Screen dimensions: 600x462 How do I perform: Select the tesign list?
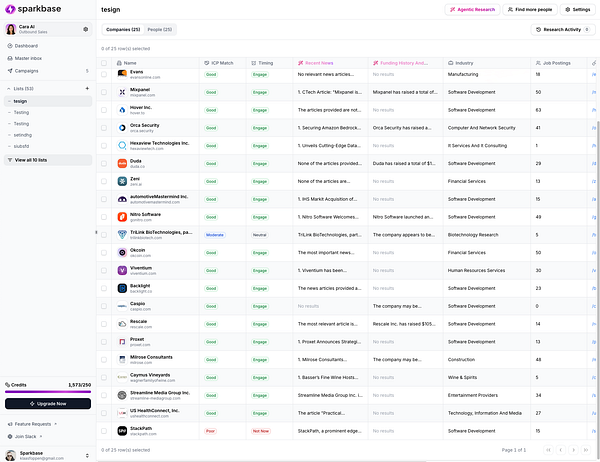[48, 101]
